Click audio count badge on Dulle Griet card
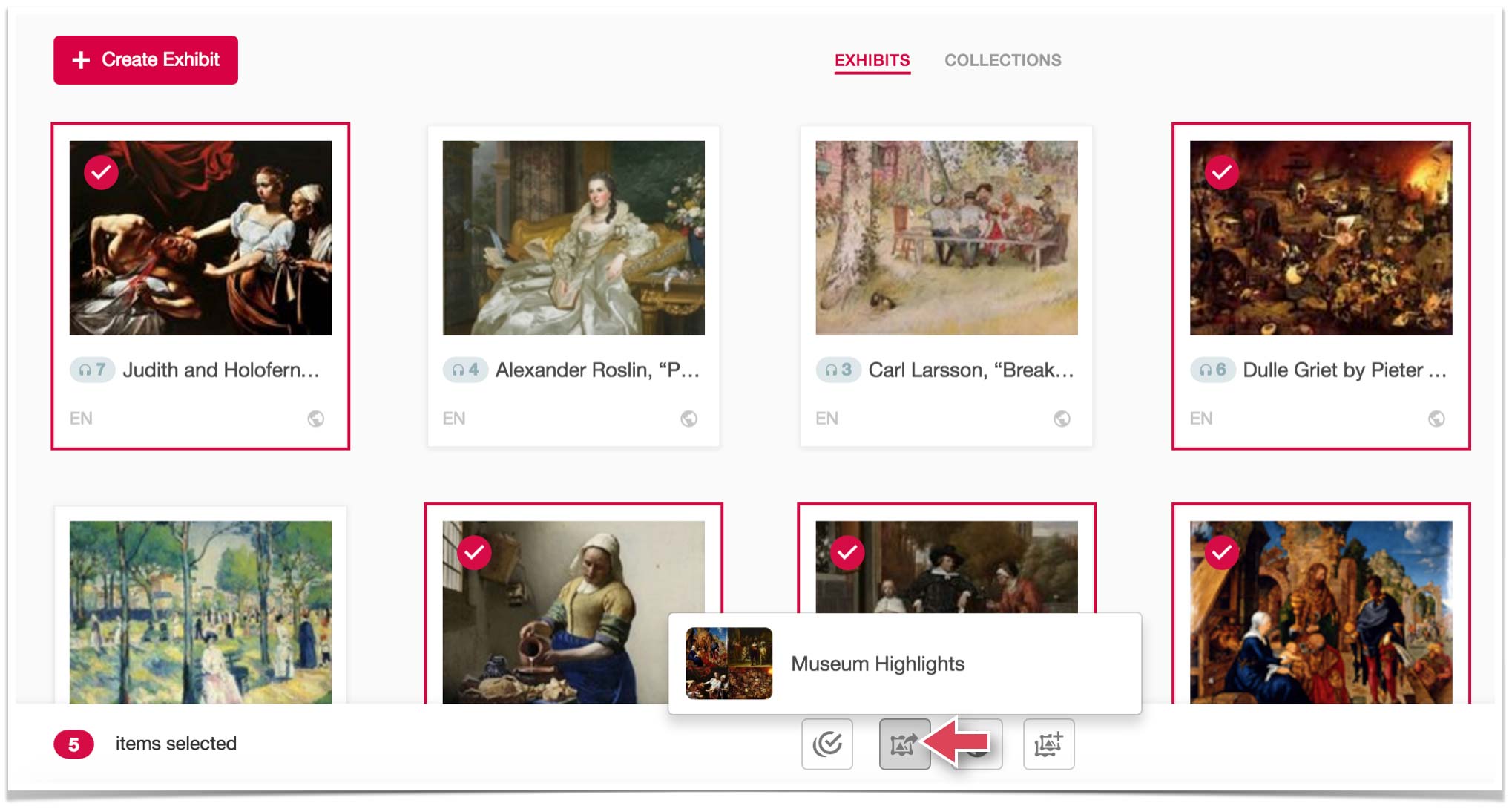Viewport: 1512px width, 809px height. (x=1212, y=370)
